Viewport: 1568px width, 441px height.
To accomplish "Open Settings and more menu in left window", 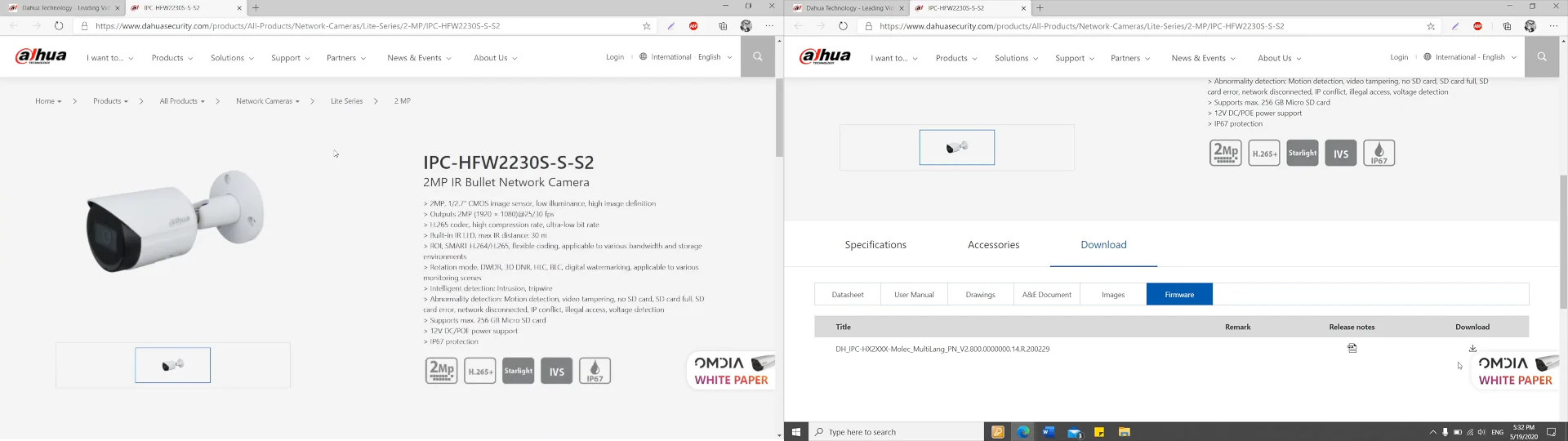I will tap(769, 26).
